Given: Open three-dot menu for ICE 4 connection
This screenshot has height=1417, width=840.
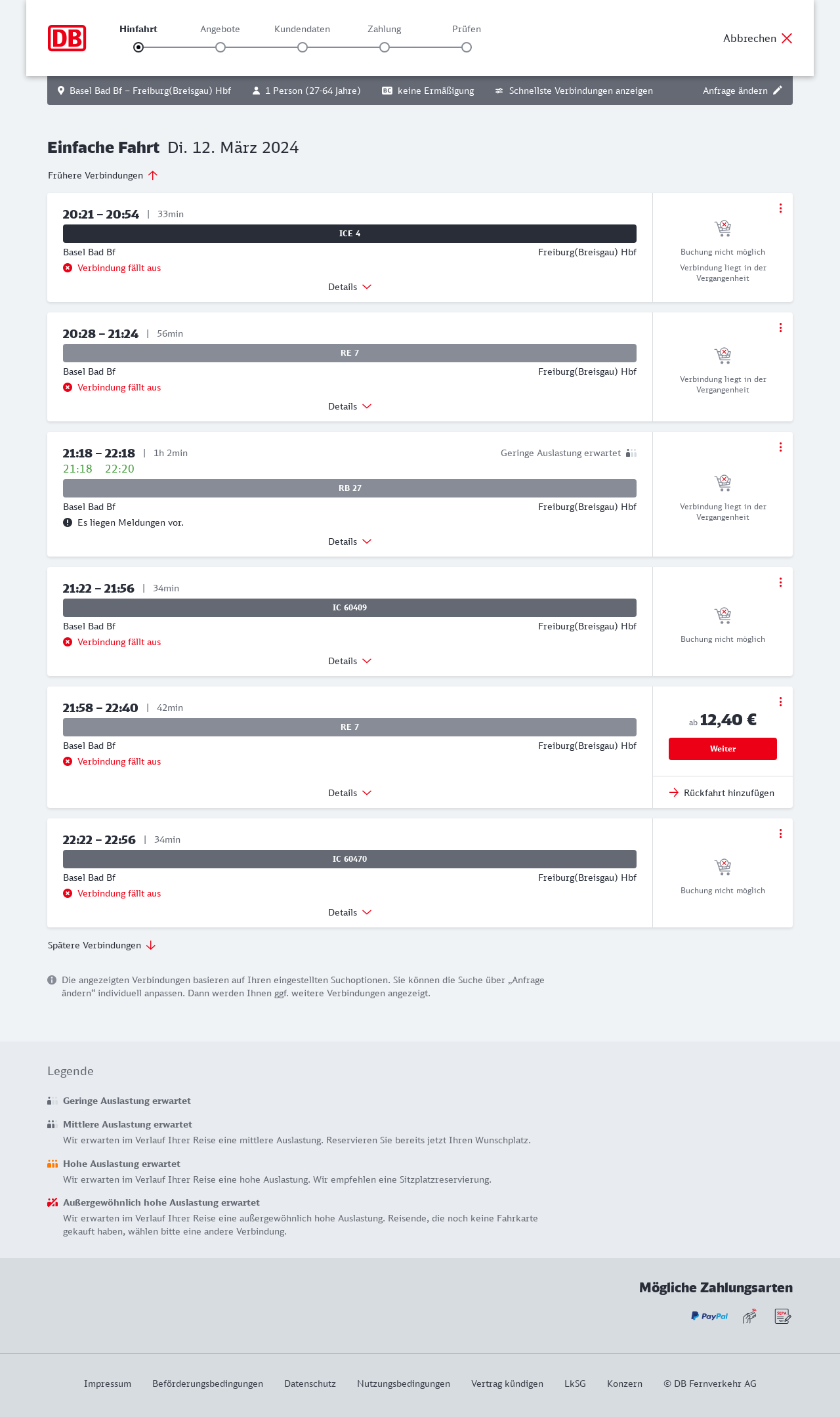Looking at the screenshot, I should pyautogui.click(x=780, y=208).
